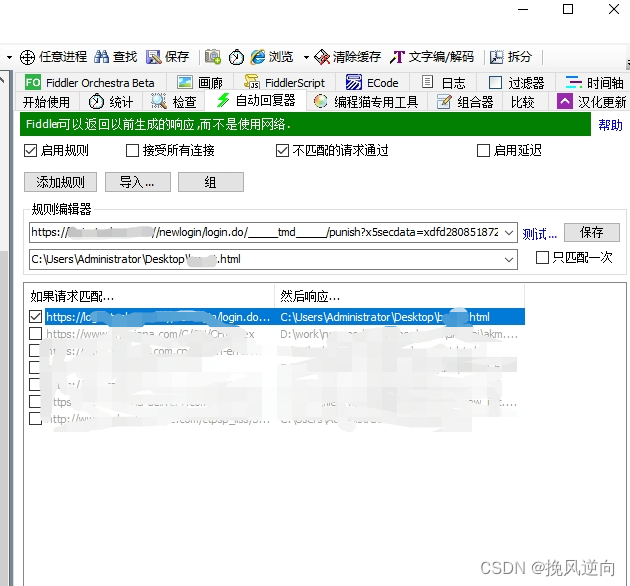Click the toolbar Save disk icon
Screen dimensions: 630x586
(153, 57)
